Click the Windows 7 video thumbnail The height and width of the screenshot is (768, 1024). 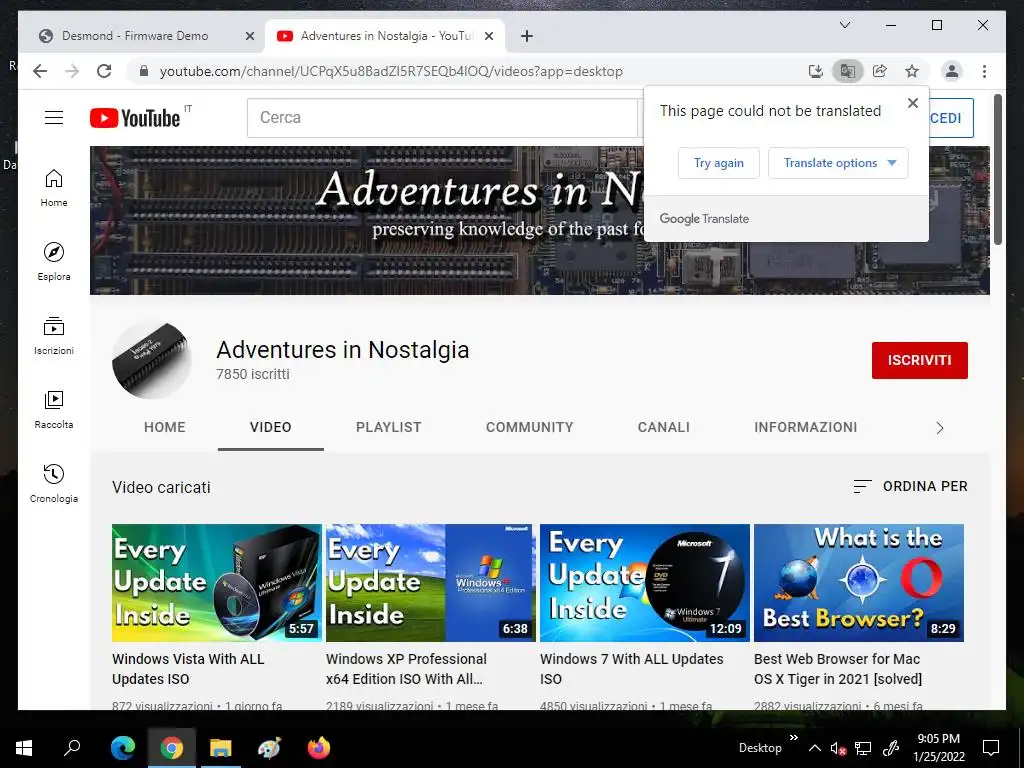645,583
